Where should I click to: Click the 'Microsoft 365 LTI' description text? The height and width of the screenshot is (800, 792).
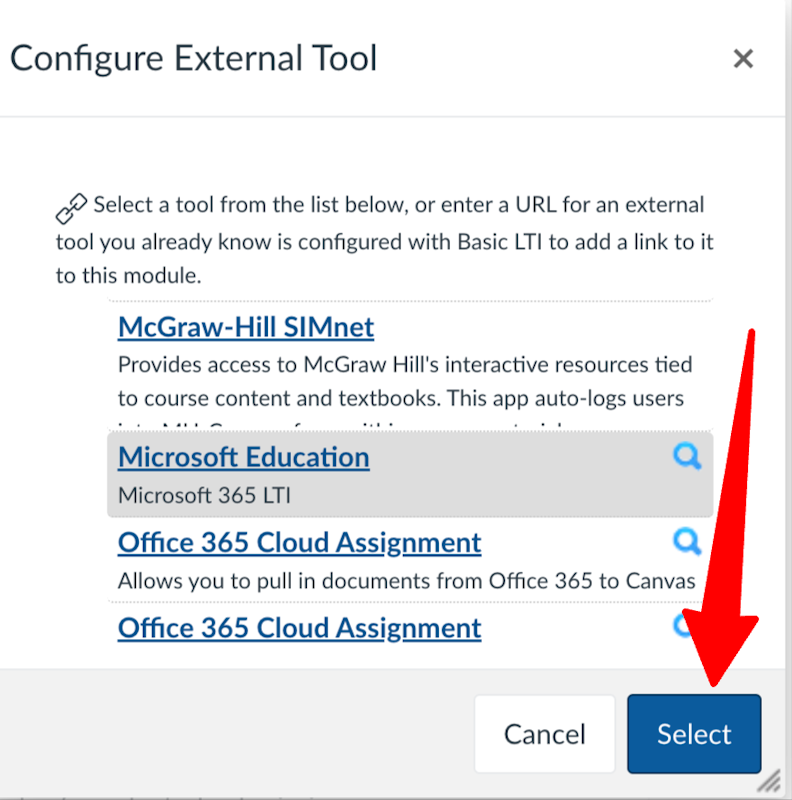point(204,495)
